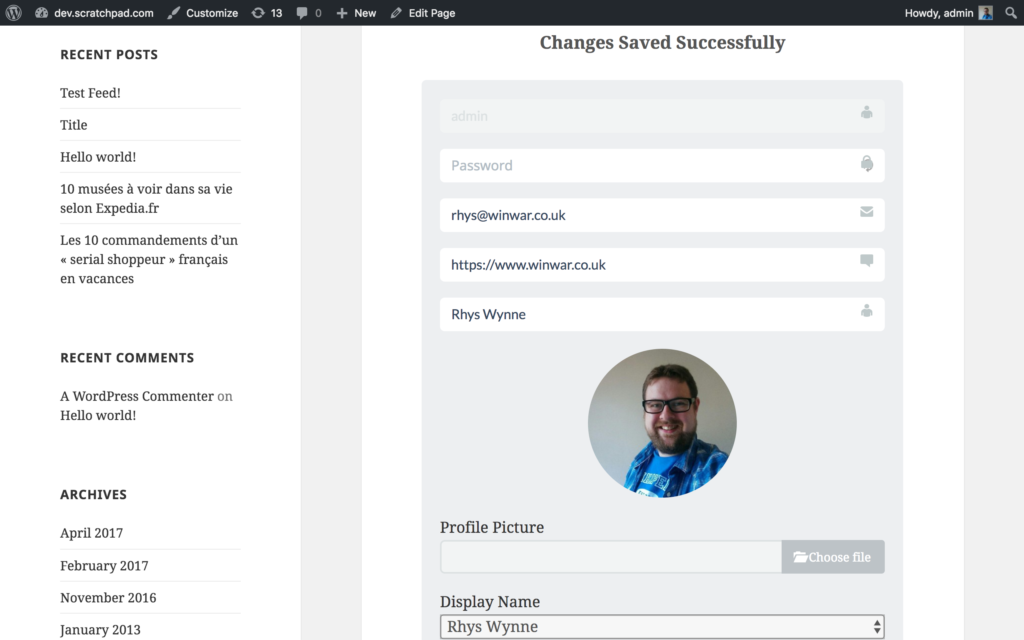
Task: Click the Display Name label
Action: pyautogui.click(x=490, y=601)
